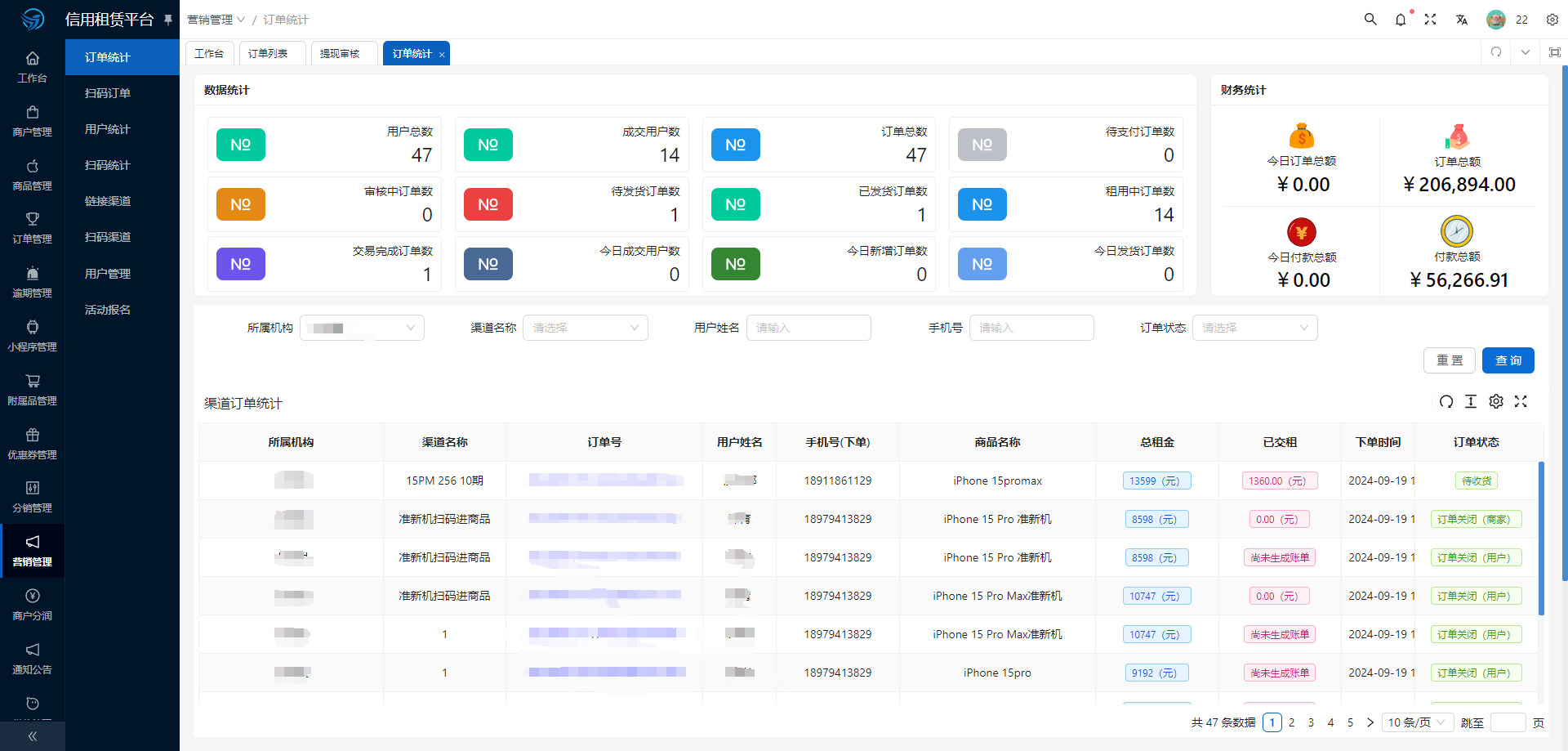Go to page 5
This screenshot has width=1568, height=751.
1350,722
